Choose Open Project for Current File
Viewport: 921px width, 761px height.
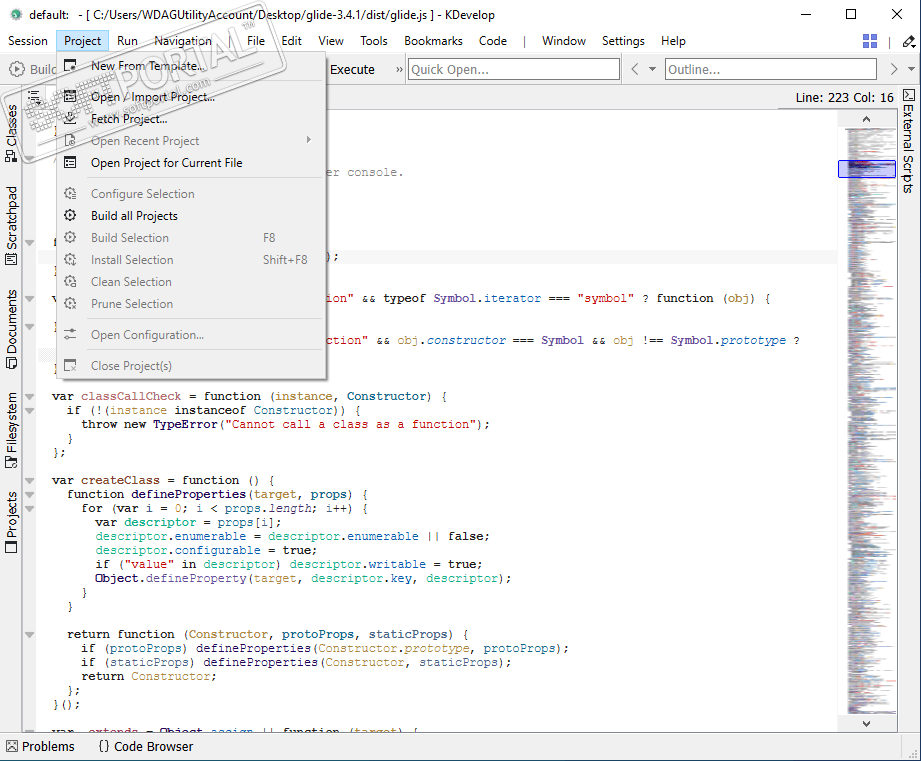tap(166, 163)
